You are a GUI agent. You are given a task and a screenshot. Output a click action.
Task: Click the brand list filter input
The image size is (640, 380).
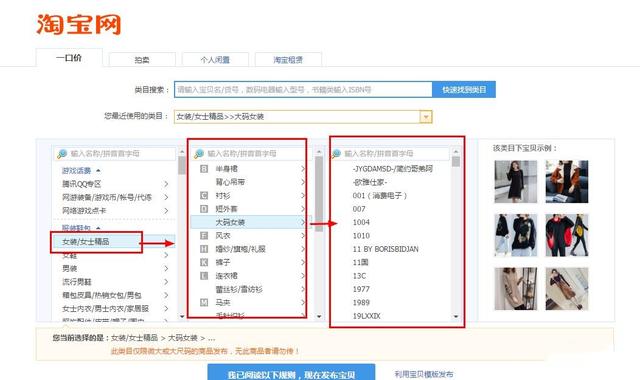pyautogui.click(x=389, y=154)
